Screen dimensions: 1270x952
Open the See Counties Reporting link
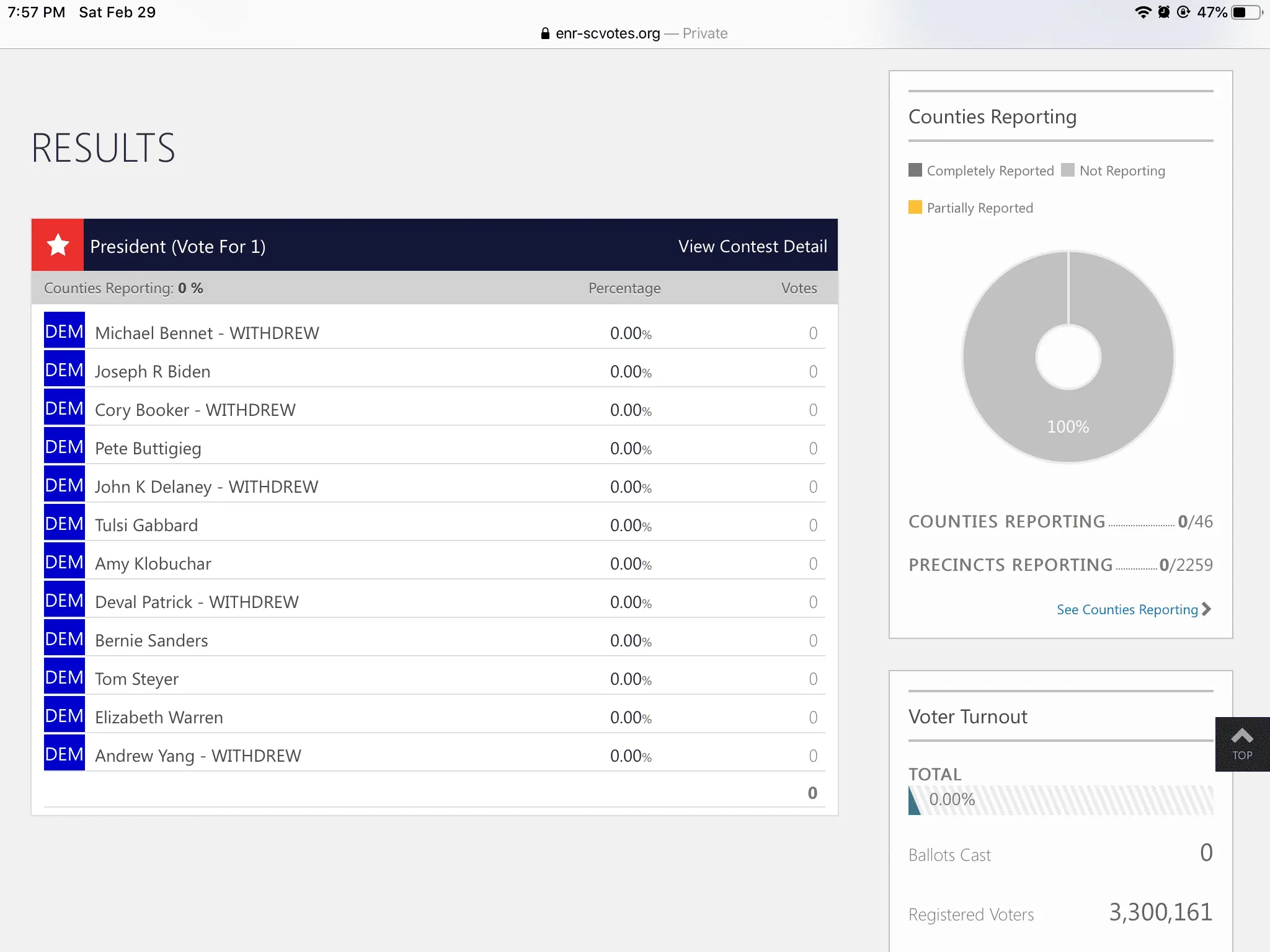pos(1127,609)
